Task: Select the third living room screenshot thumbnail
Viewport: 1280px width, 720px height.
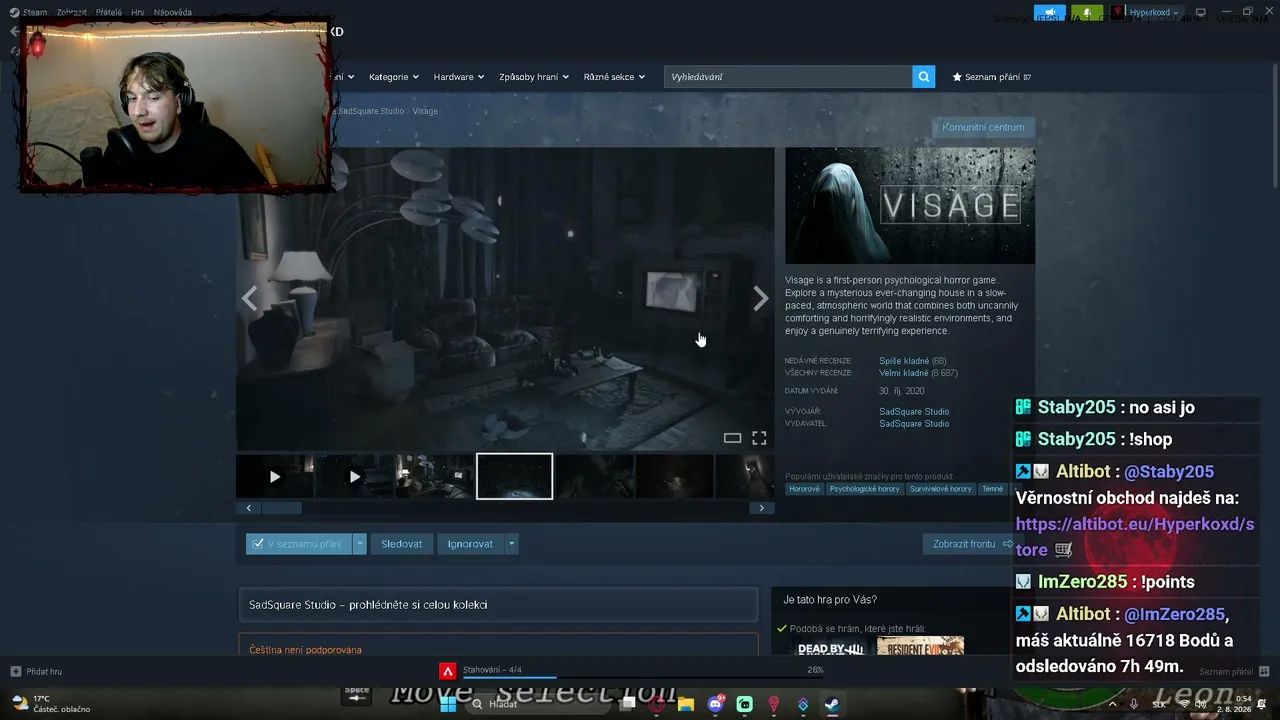Action: coord(434,476)
